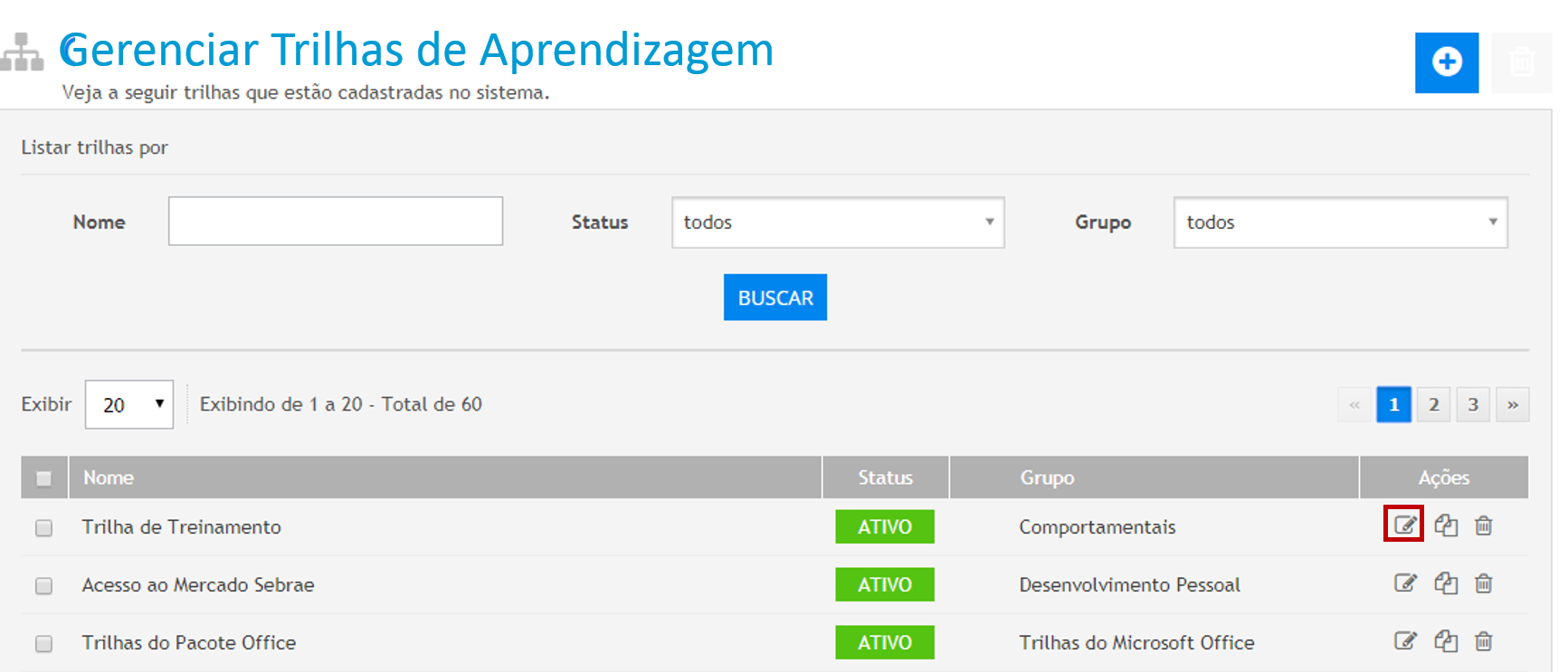This screenshot has width=1568, height=672.
Task: Click the trash icon in the page header
Action: click(1521, 62)
